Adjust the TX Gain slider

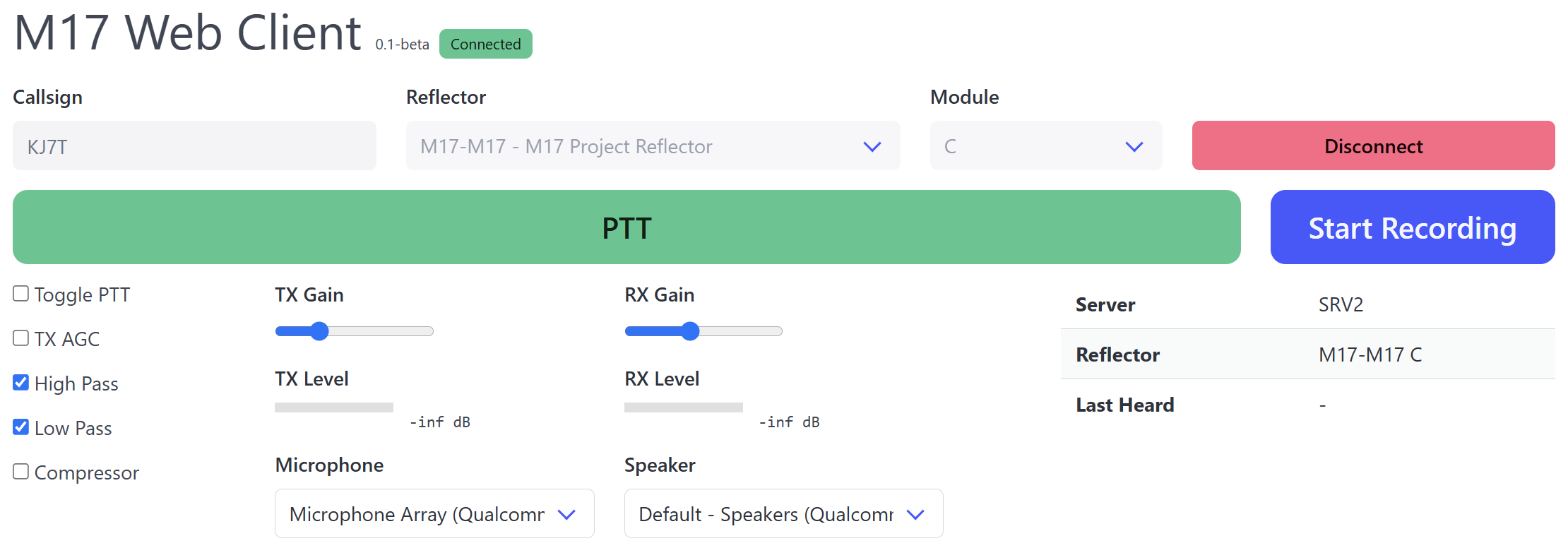(x=319, y=330)
